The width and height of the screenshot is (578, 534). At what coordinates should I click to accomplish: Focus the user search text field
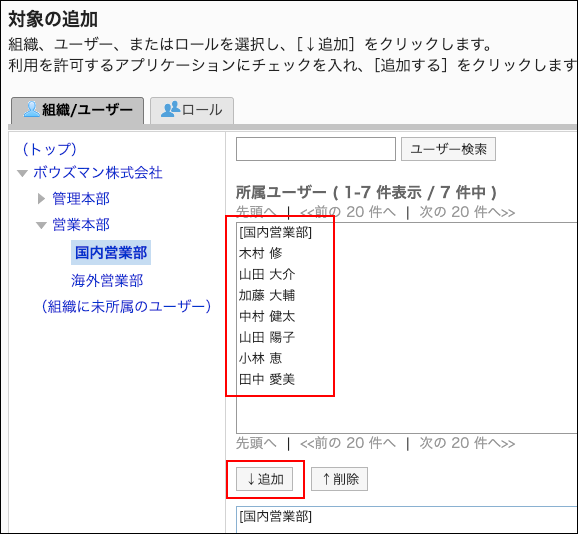(316, 149)
